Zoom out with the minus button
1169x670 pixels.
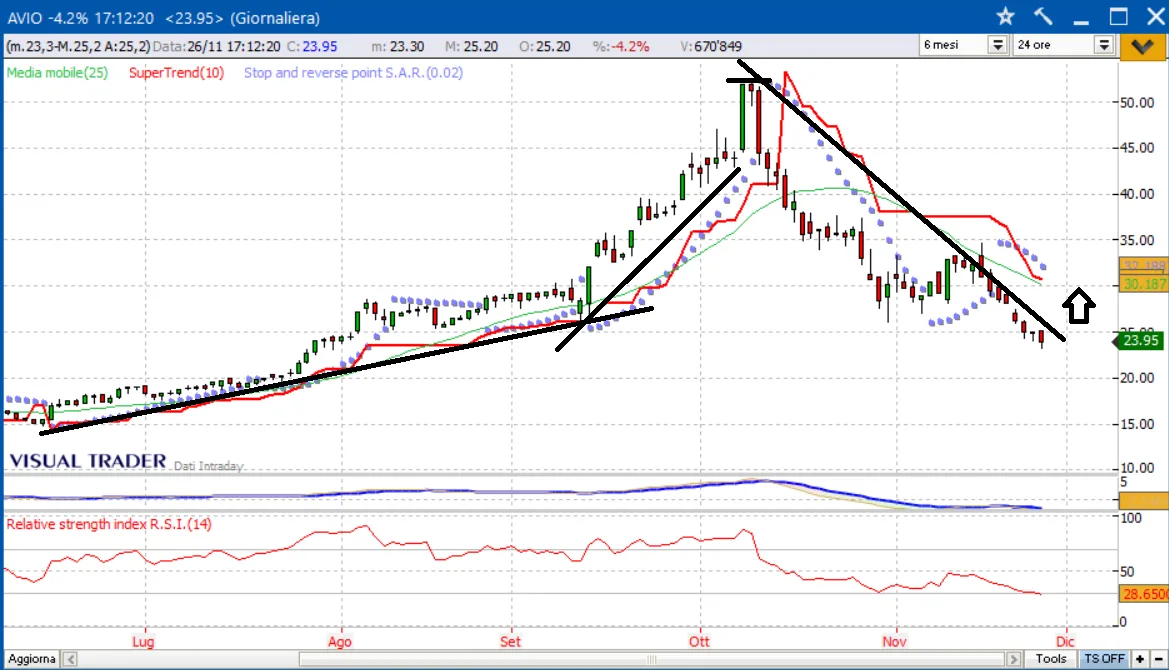pyautogui.click(x=1157, y=659)
